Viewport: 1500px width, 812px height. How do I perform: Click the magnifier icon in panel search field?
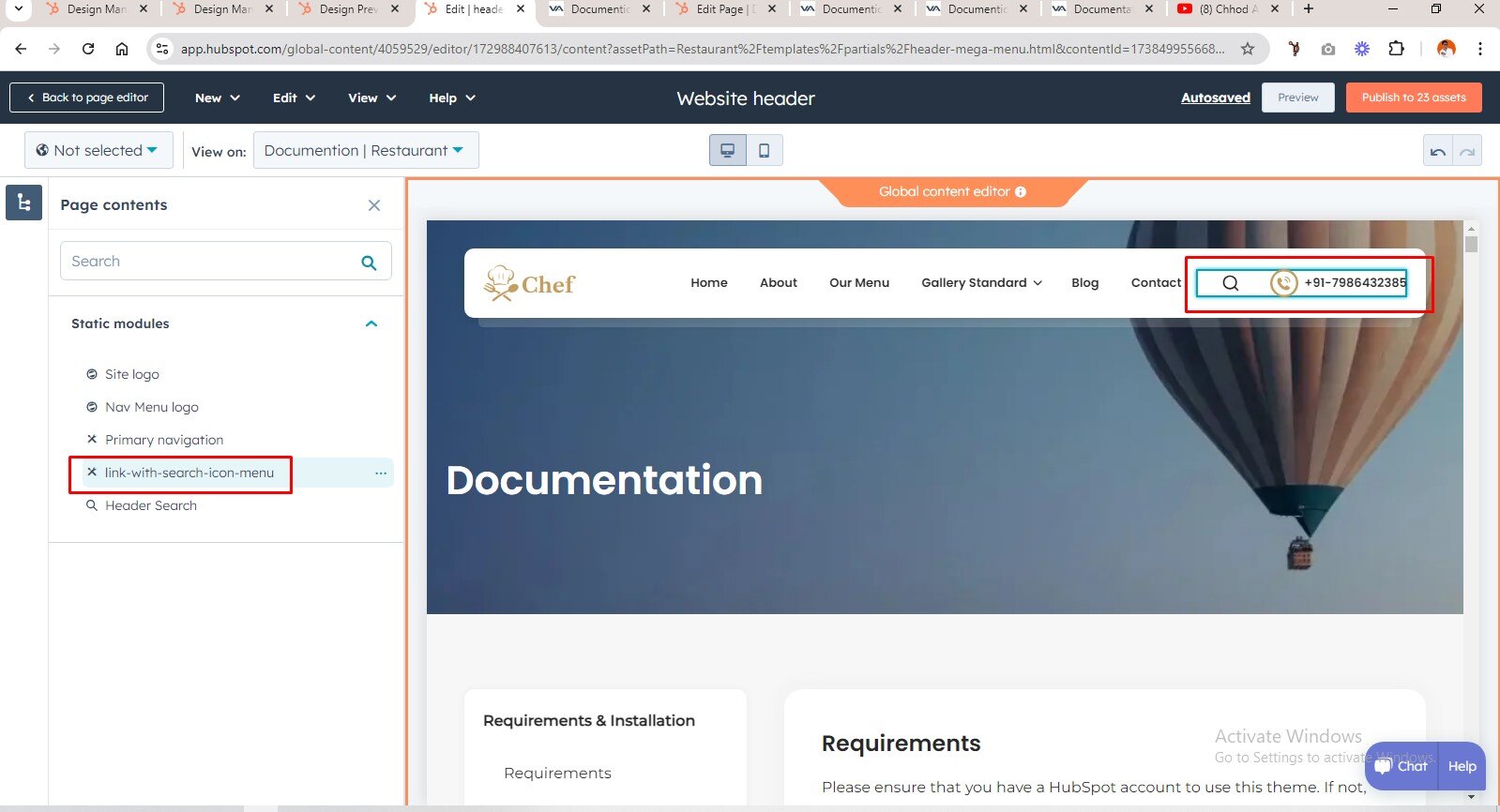tap(369, 263)
